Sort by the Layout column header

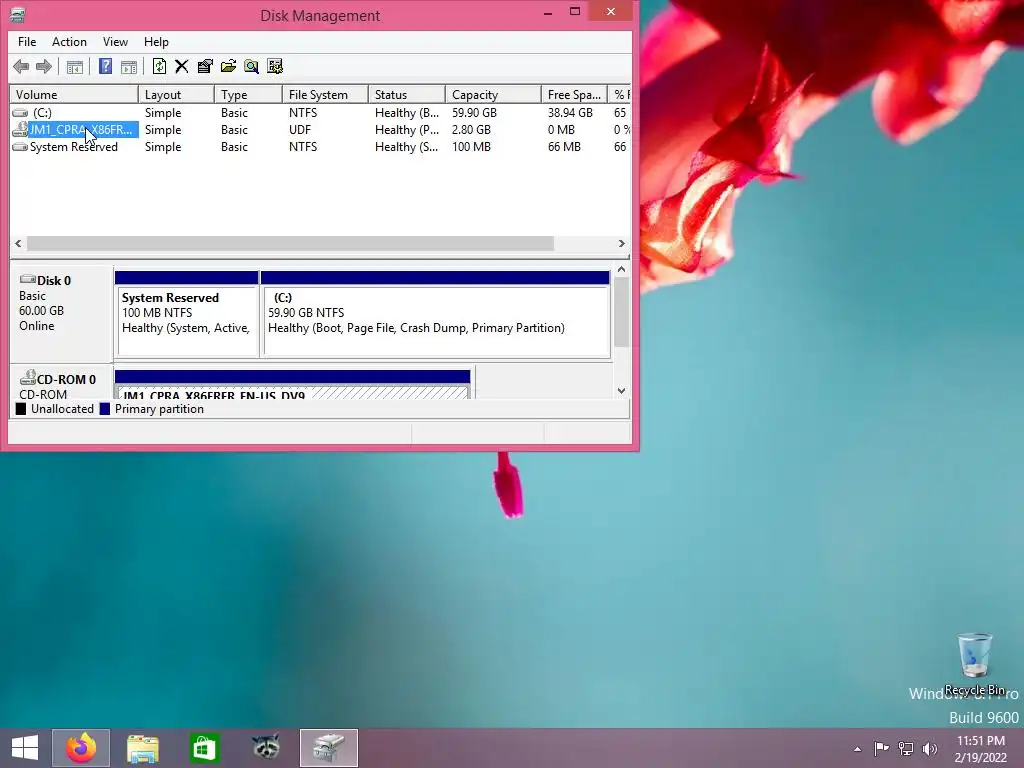(176, 95)
